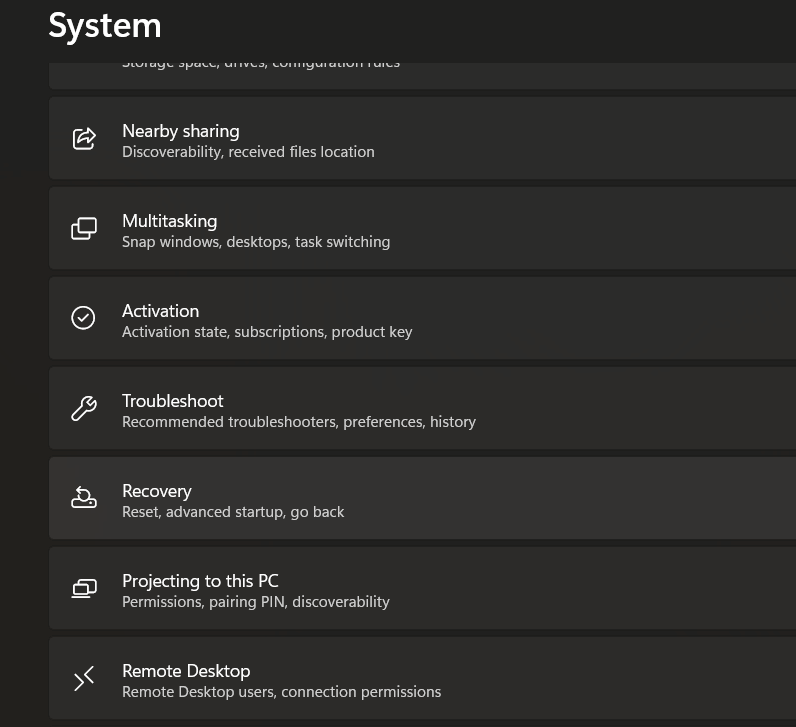796x727 pixels.
Task: Click the Troubleshoot wrench icon
Action: [84, 408]
